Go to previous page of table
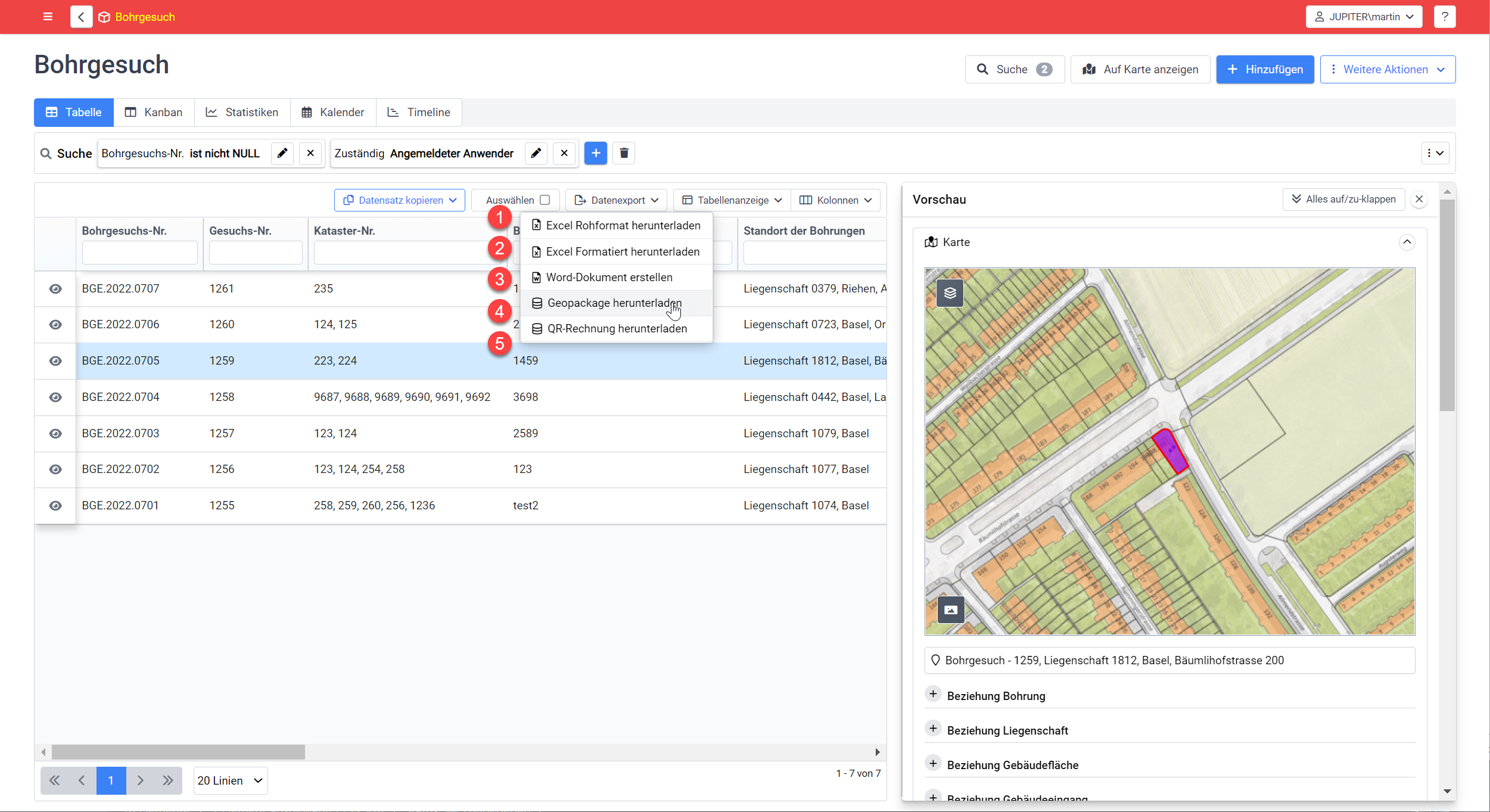 (82, 780)
